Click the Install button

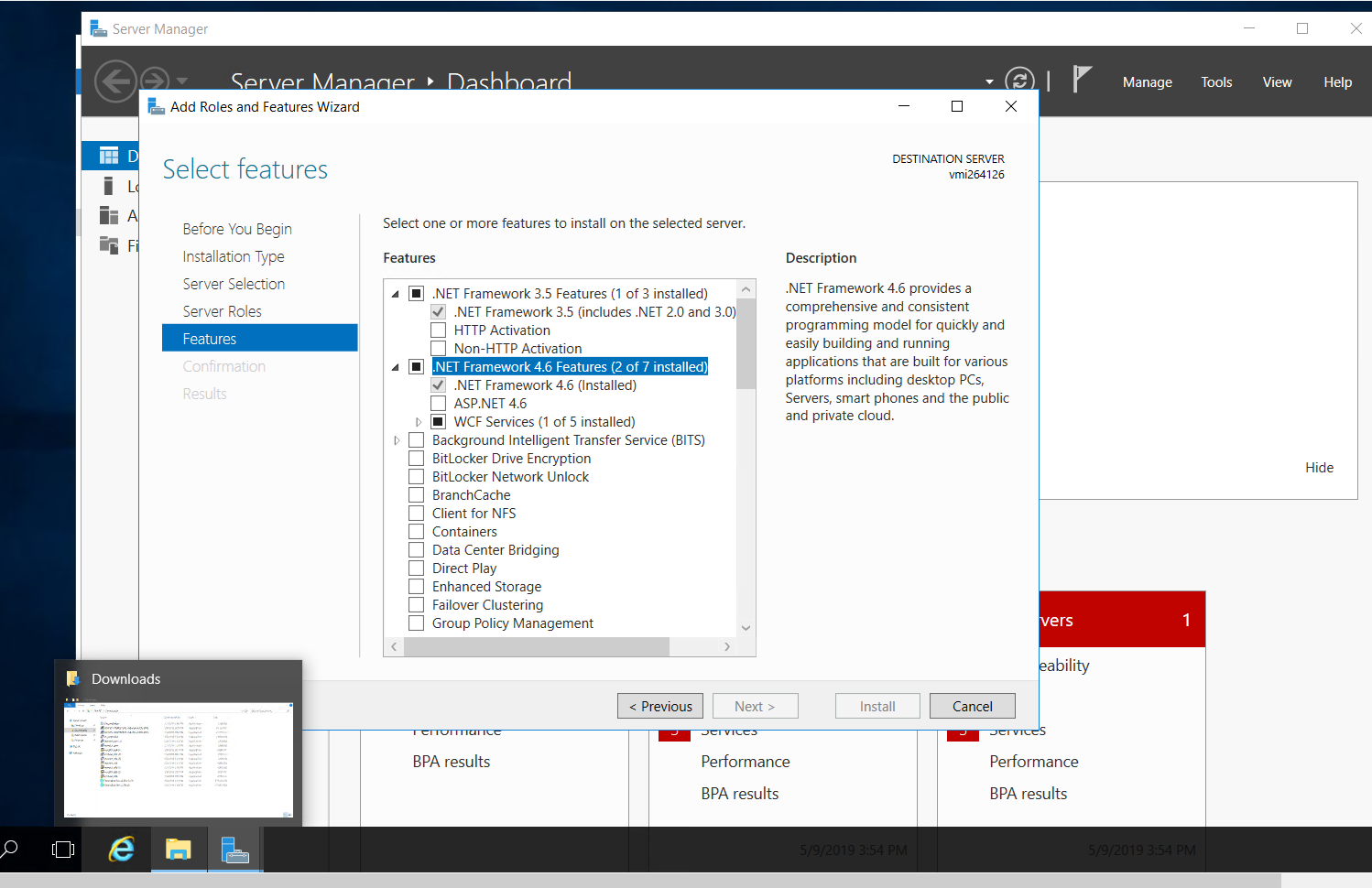coord(877,706)
